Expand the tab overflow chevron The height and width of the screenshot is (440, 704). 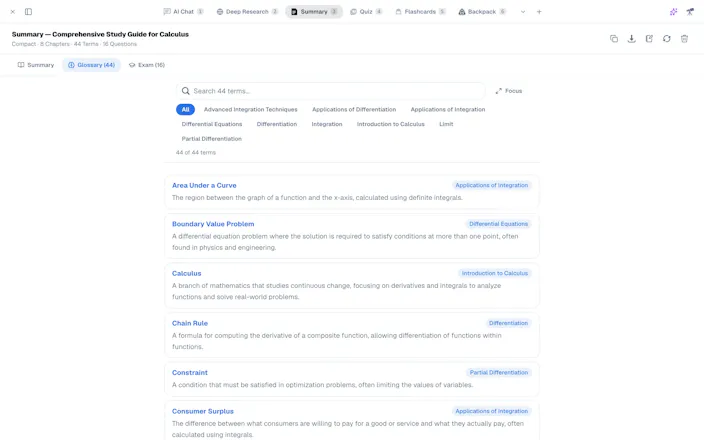(523, 12)
